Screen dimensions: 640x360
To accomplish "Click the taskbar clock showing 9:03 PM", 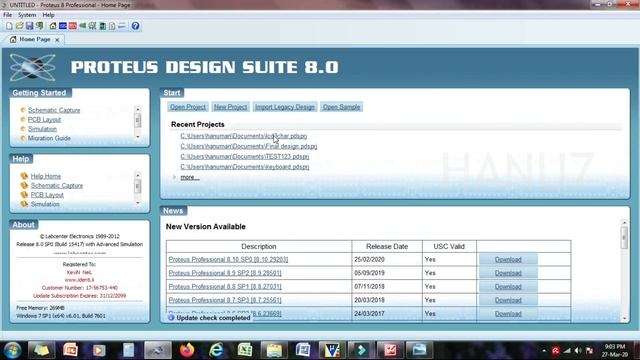I will click(615, 350).
